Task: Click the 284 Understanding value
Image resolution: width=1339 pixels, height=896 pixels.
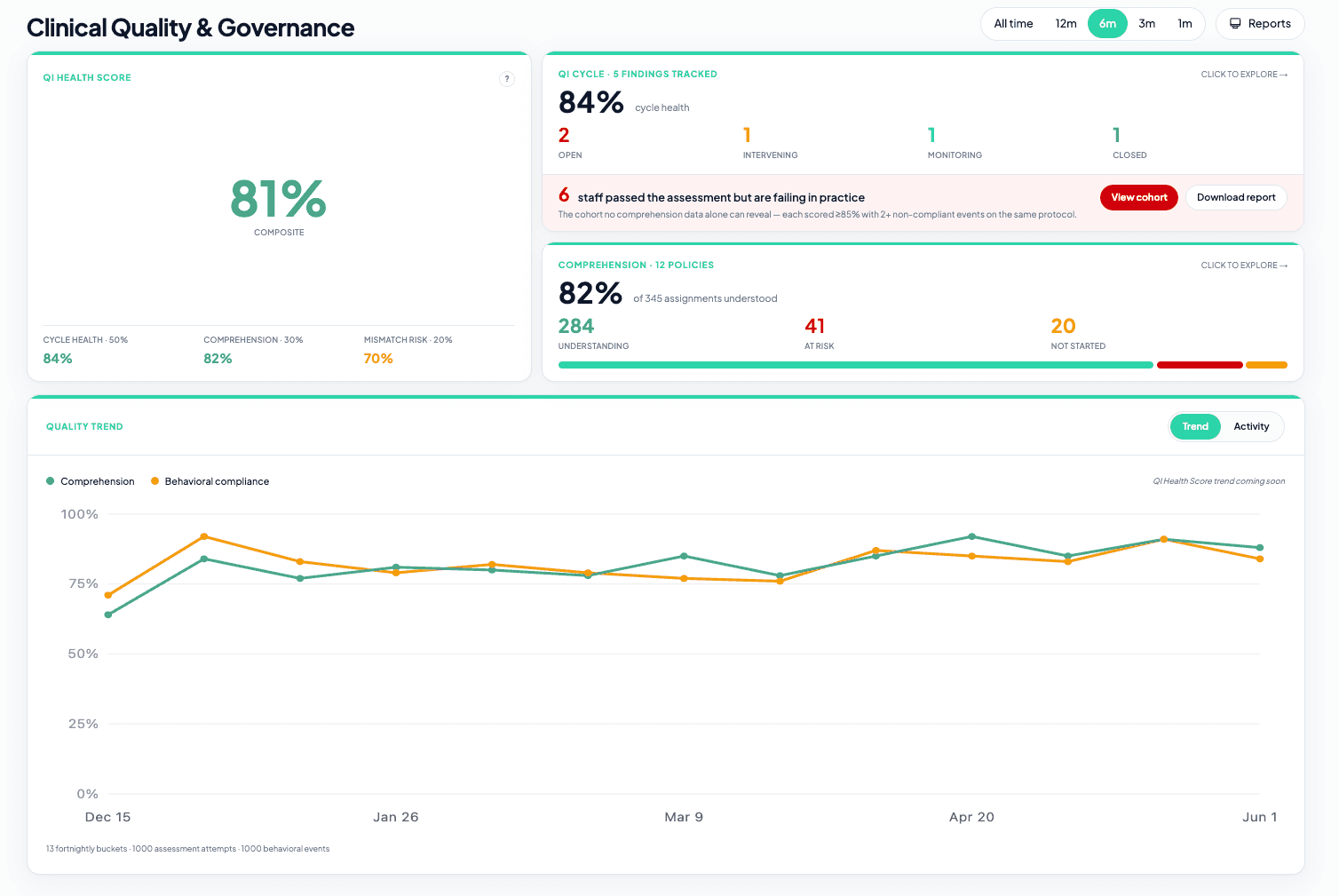Action: tap(576, 326)
